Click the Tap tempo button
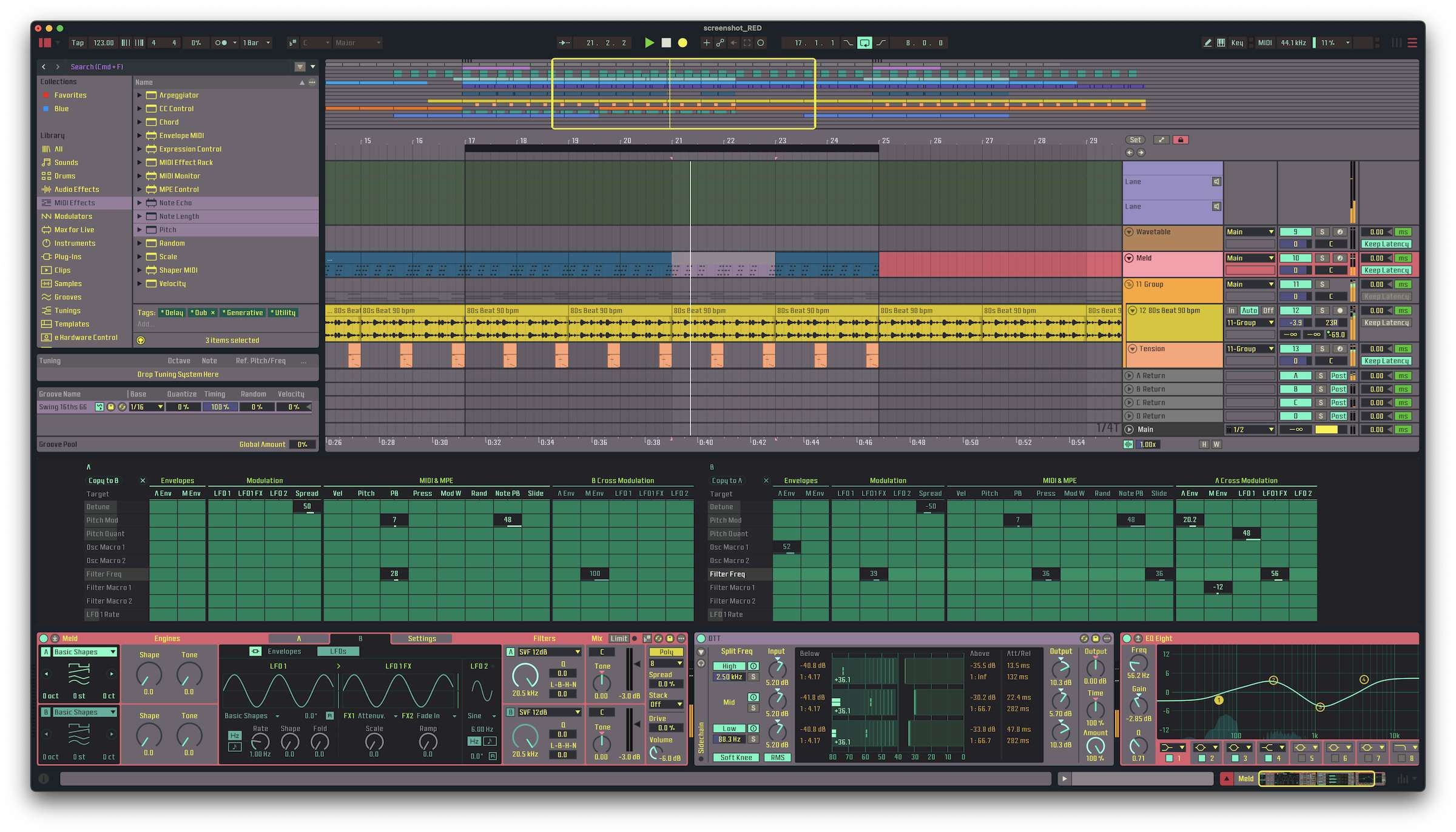The width and height of the screenshot is (1456, 832). pyautogui.click(x=78, y=43)
